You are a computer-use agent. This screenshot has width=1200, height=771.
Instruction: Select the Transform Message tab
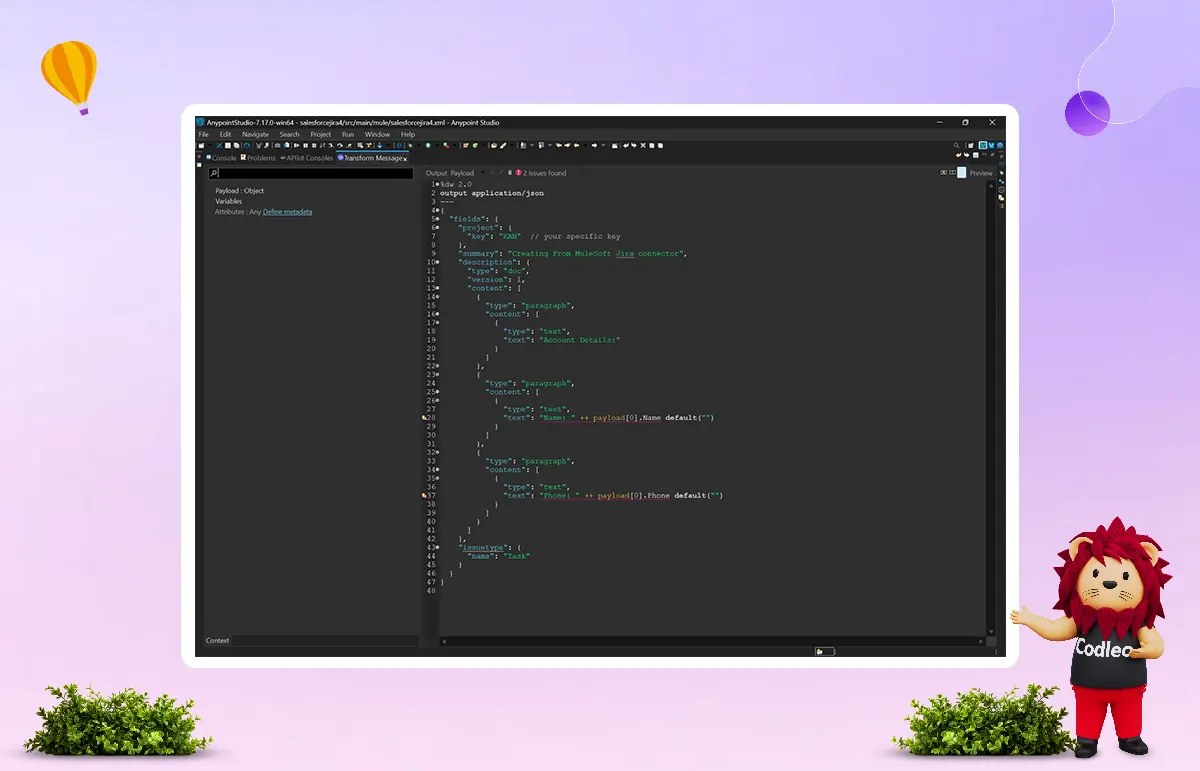[x=370, y=158]
